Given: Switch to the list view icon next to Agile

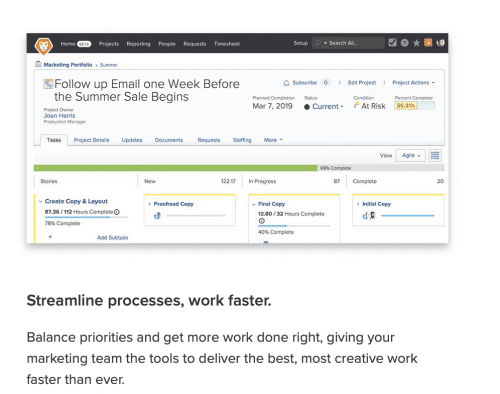Looking at the screenshot, I should click(435, 155).
